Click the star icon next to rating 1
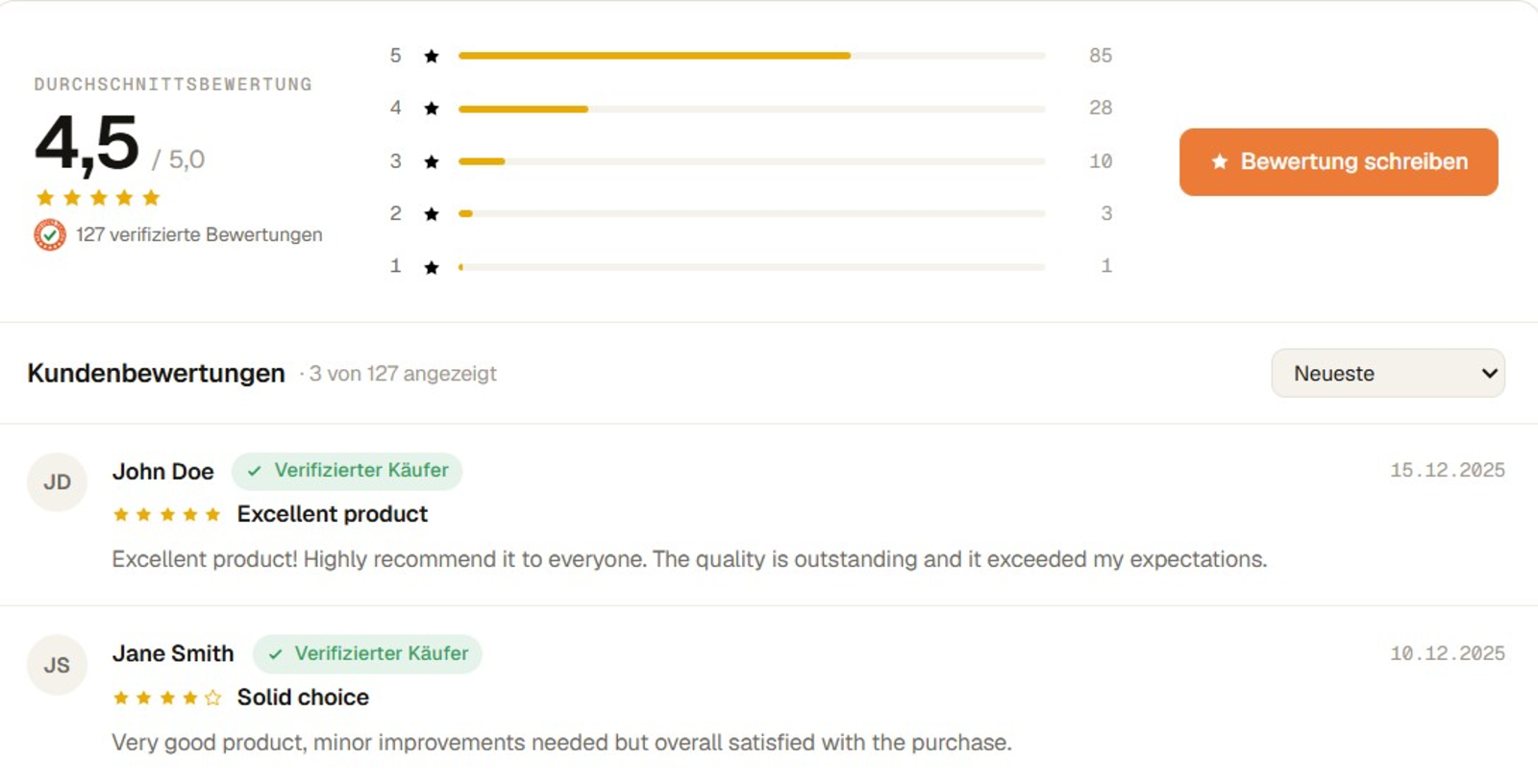 tap(432, 266)
